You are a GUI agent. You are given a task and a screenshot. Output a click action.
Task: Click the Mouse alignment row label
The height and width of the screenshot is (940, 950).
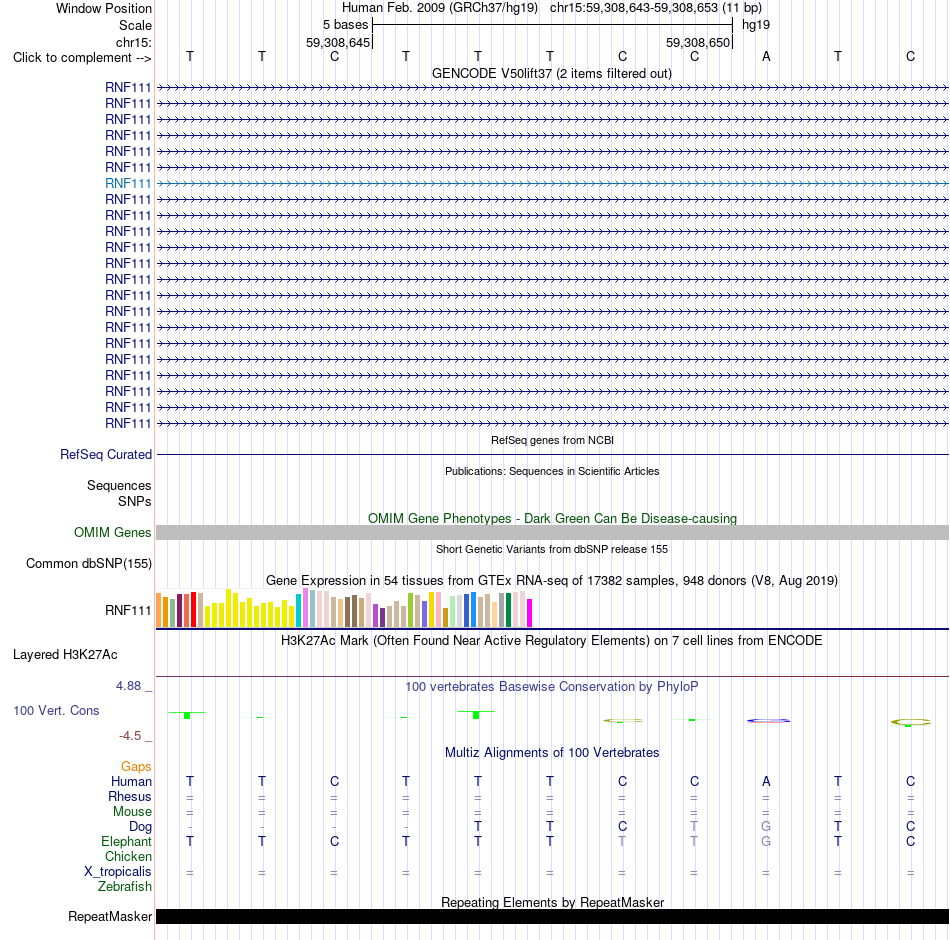(132, 811)
